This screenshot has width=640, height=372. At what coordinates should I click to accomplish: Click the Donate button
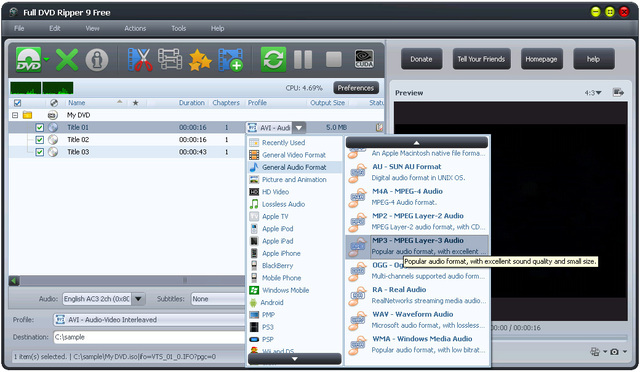click(421, 59)
